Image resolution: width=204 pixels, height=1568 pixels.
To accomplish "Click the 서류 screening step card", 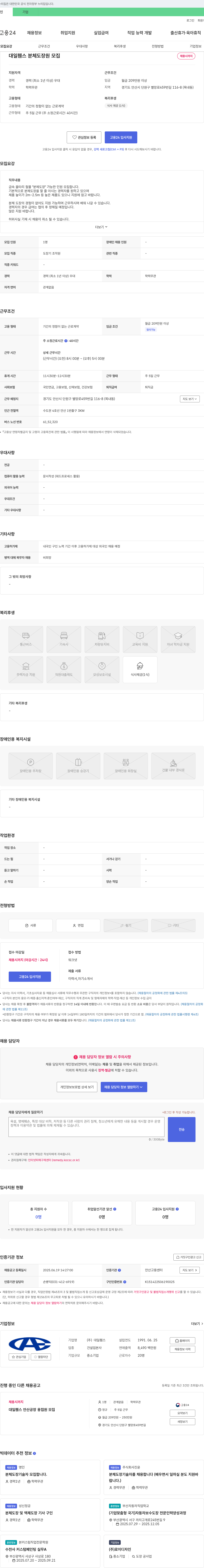I will pyautogui.click(x=30, y=925).
